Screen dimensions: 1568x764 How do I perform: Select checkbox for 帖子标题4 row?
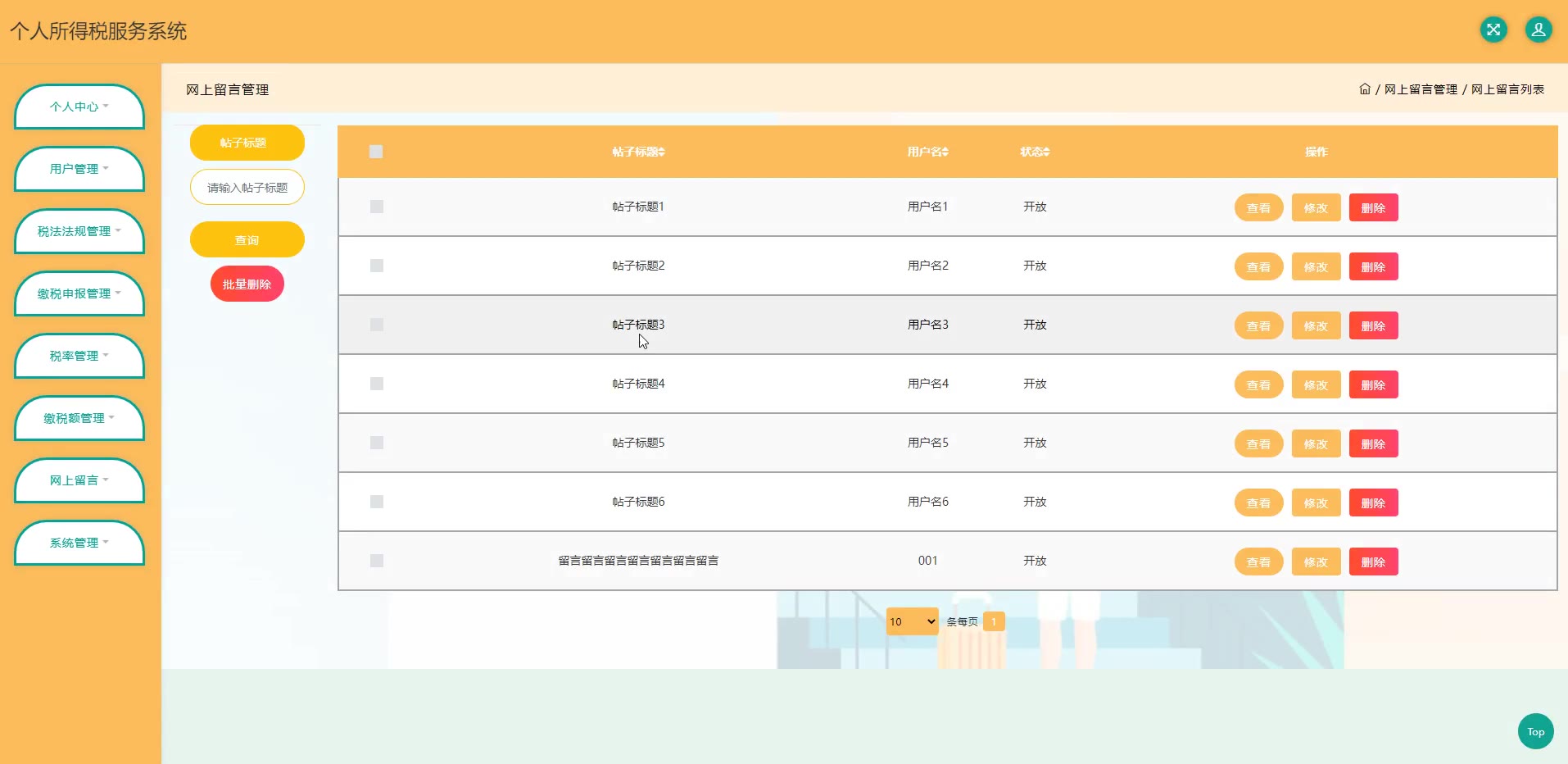(377, 384)
